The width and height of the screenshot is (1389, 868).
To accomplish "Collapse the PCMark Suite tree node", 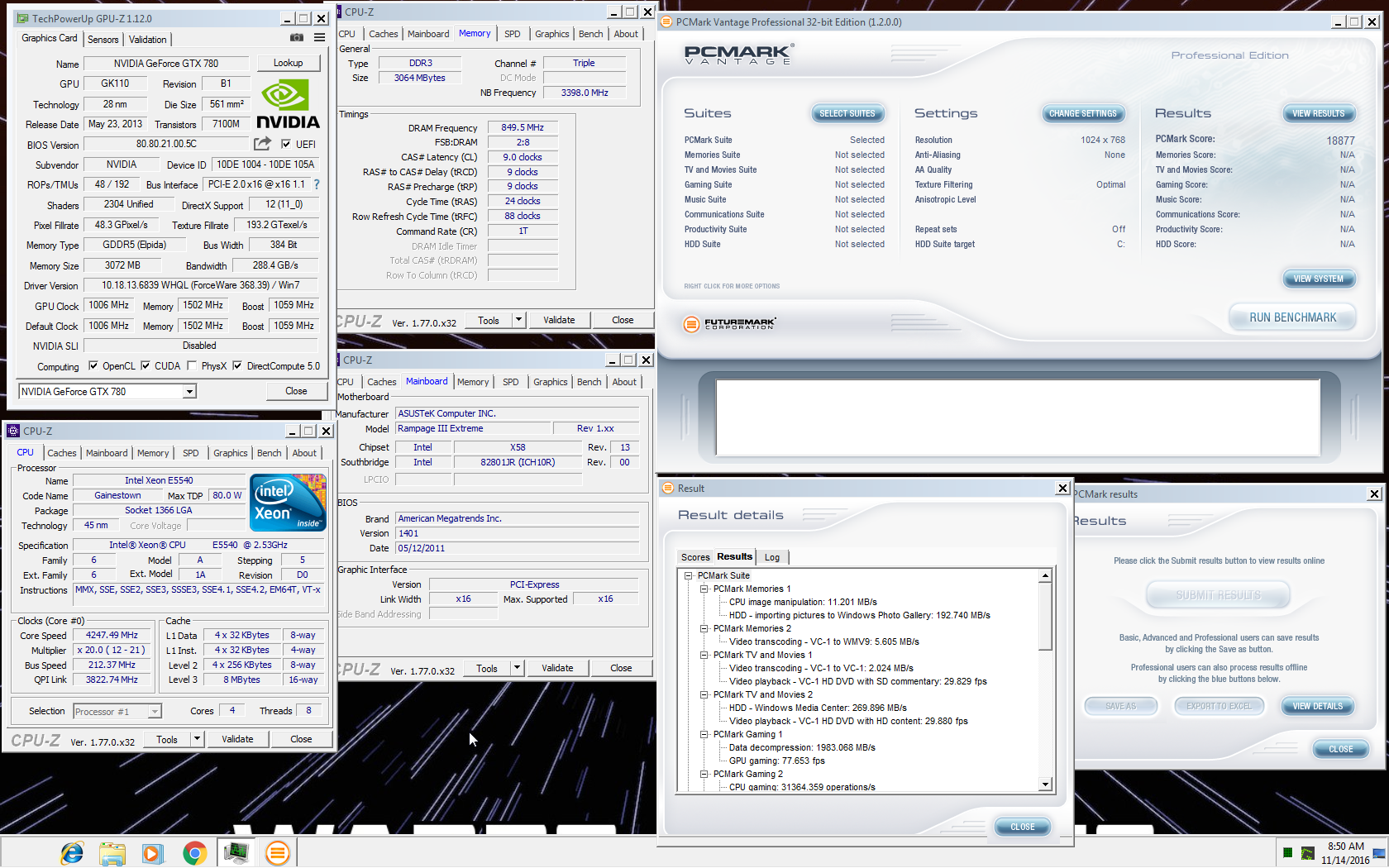I will (688, 575).
